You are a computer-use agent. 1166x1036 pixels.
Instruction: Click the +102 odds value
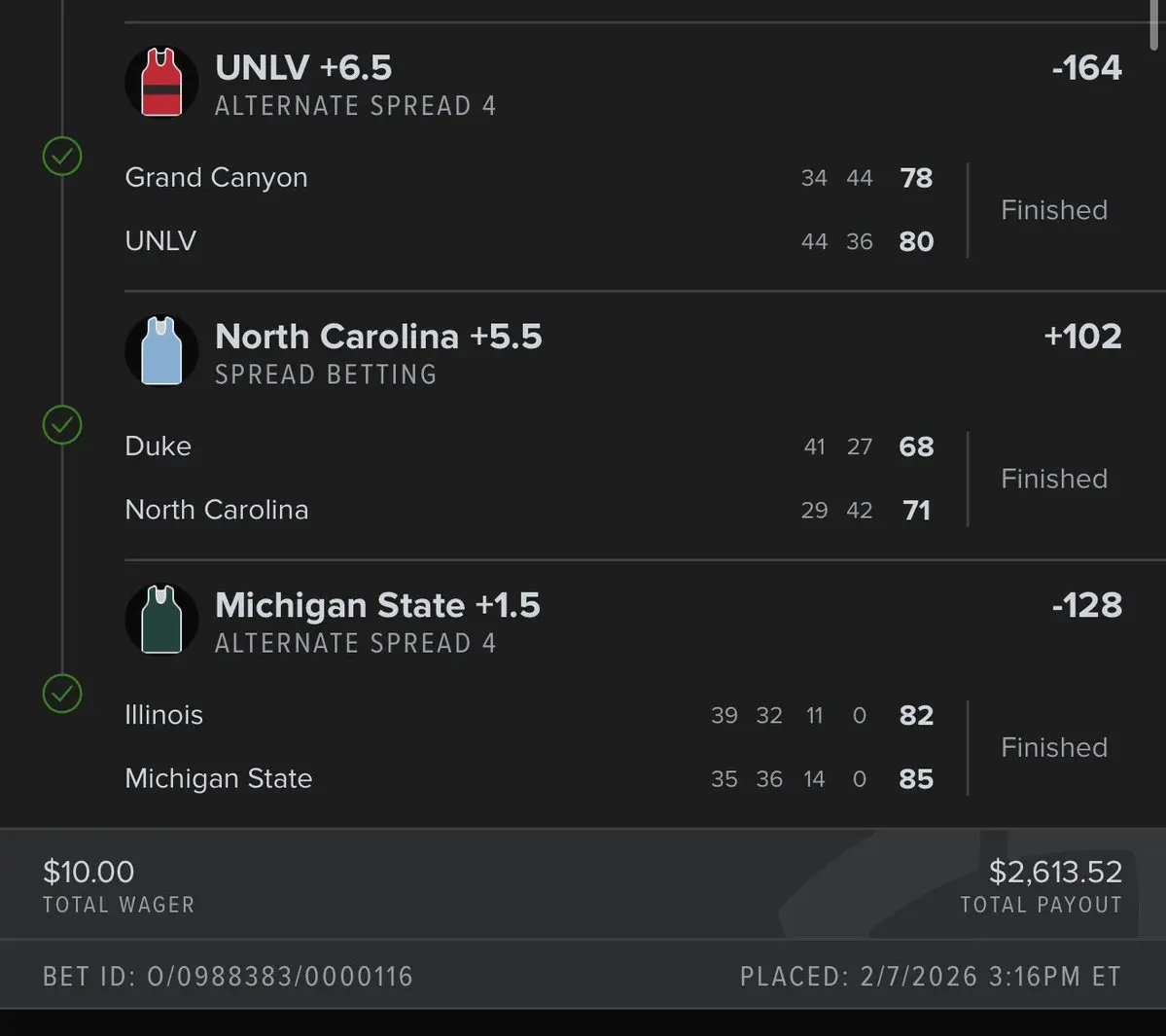[1082, 337]
